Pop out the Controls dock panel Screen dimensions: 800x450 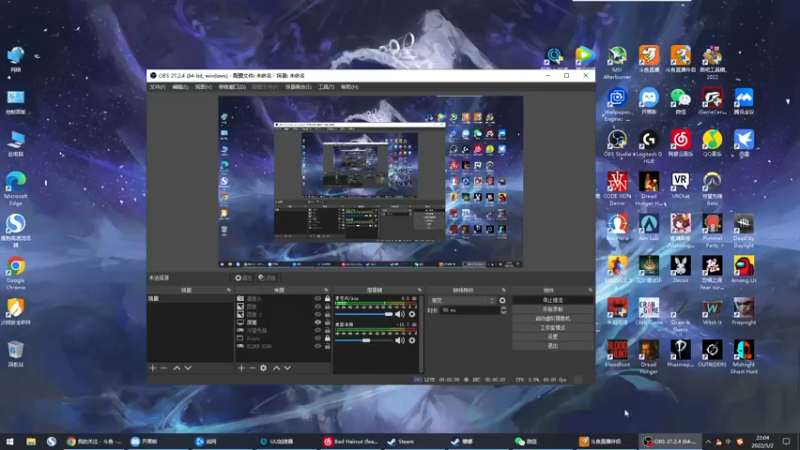[x=590, y=290]
